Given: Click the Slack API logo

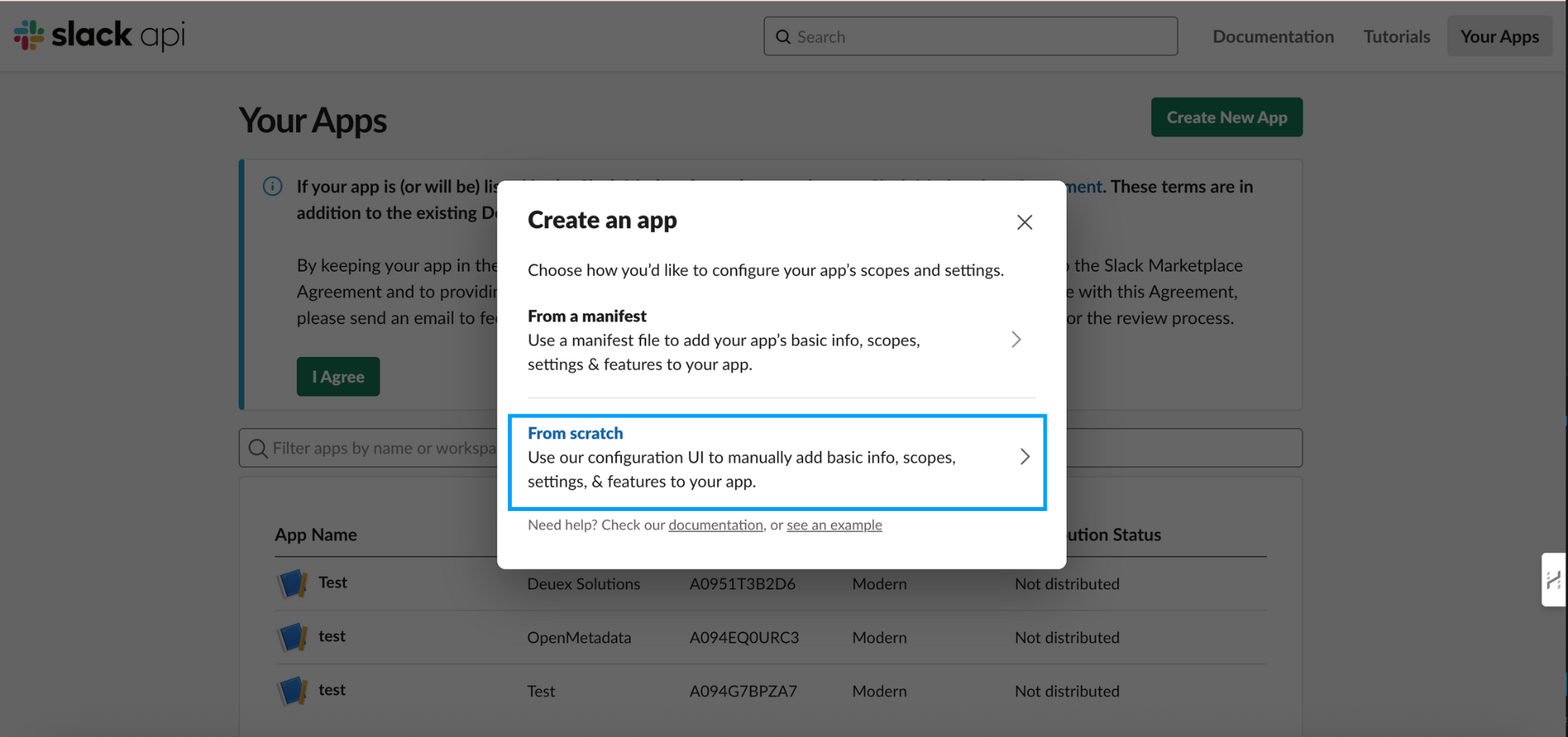Looking at the screenshot, I should (99, 35).
